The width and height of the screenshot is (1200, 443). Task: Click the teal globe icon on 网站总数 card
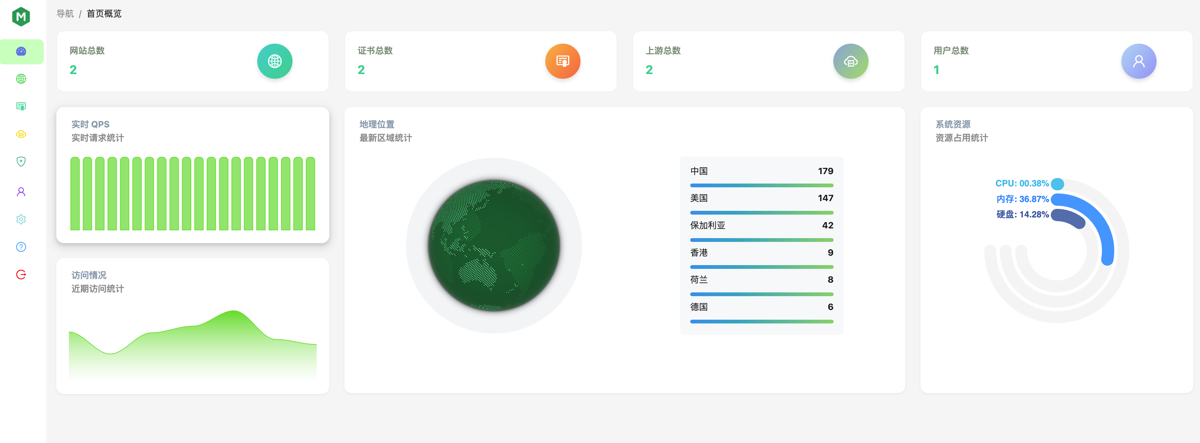pyautogui.click(x=275, y=61)
